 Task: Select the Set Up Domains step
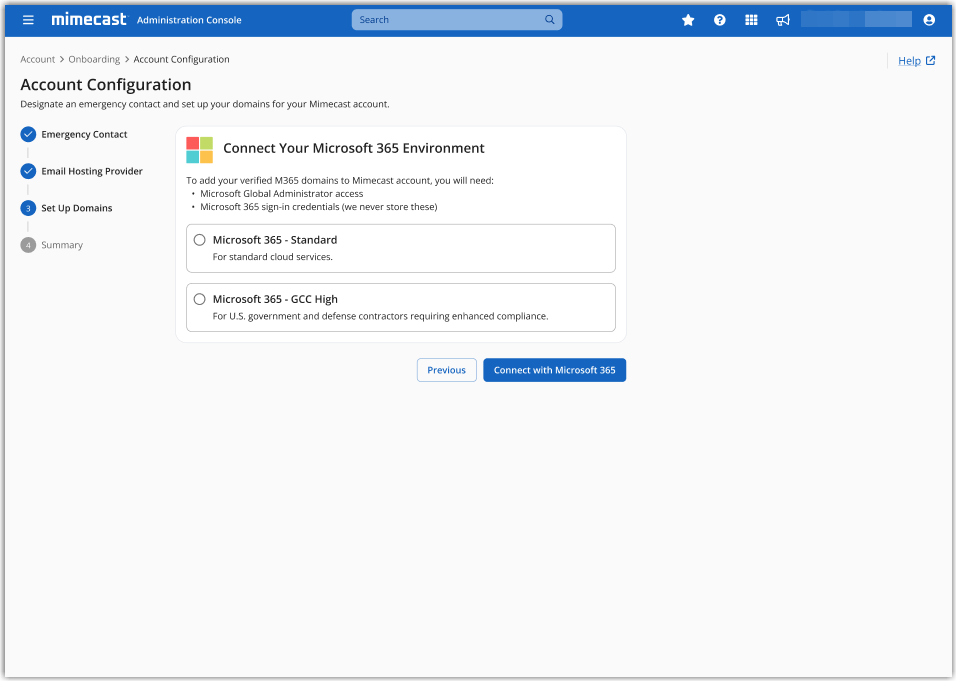click(x=76, y=208)
